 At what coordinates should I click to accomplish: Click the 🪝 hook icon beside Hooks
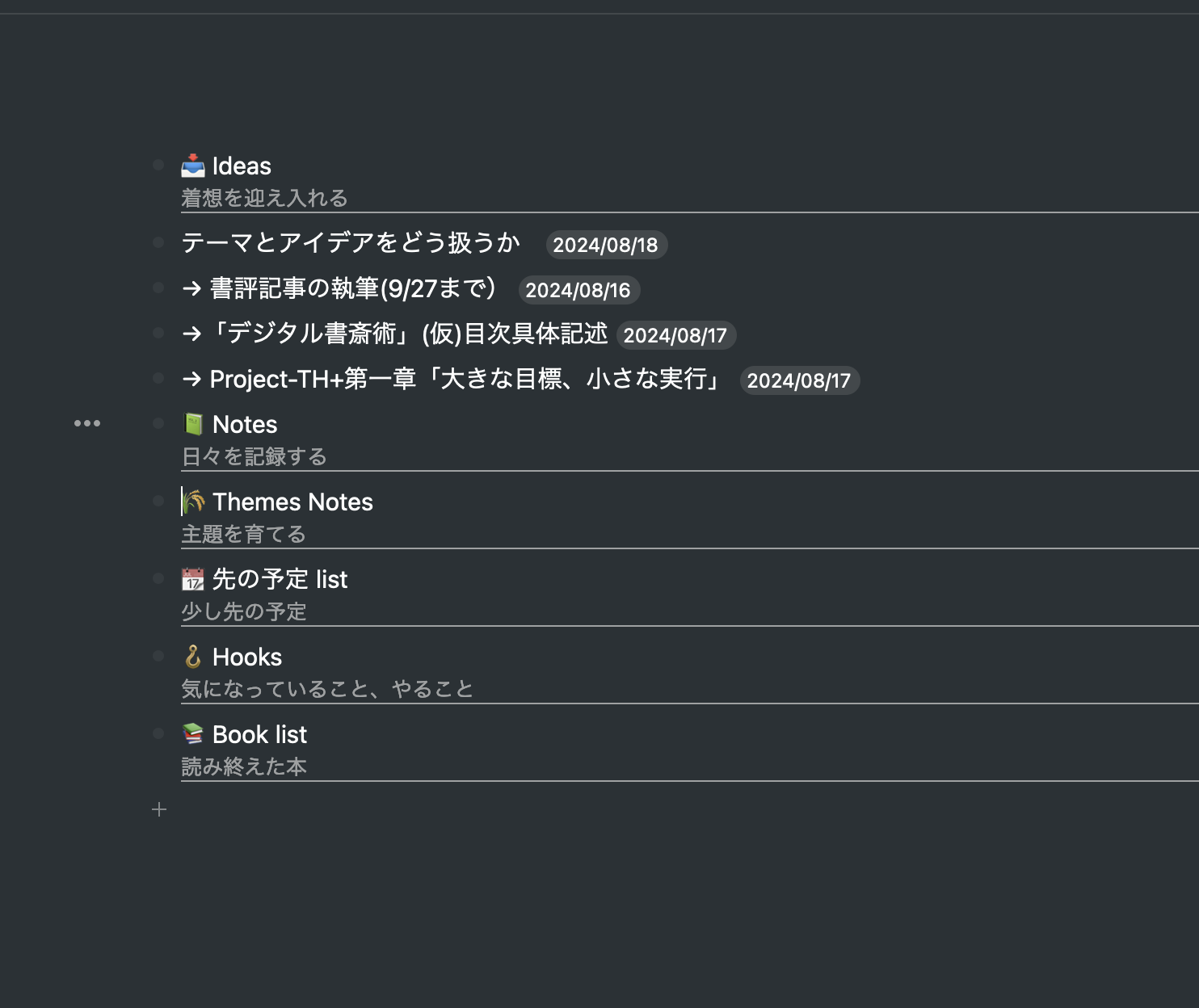(191, 656)
